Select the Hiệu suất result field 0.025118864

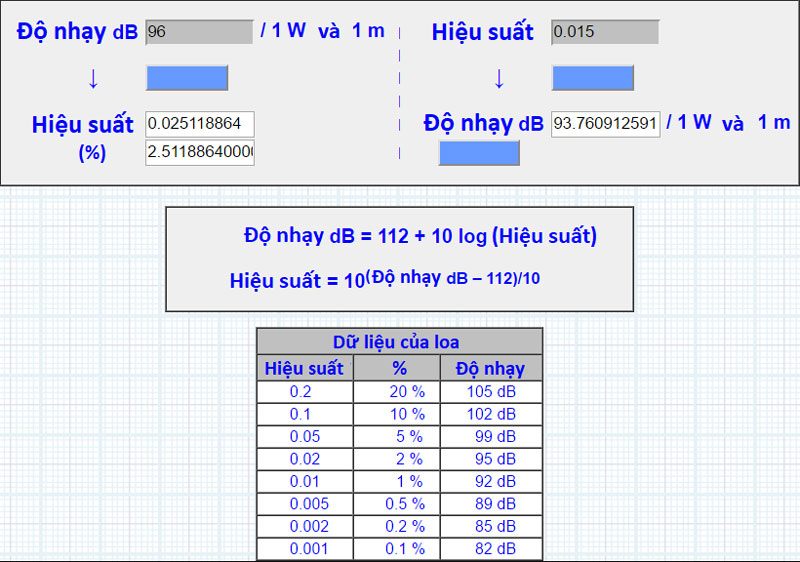[x=200, y=124]
